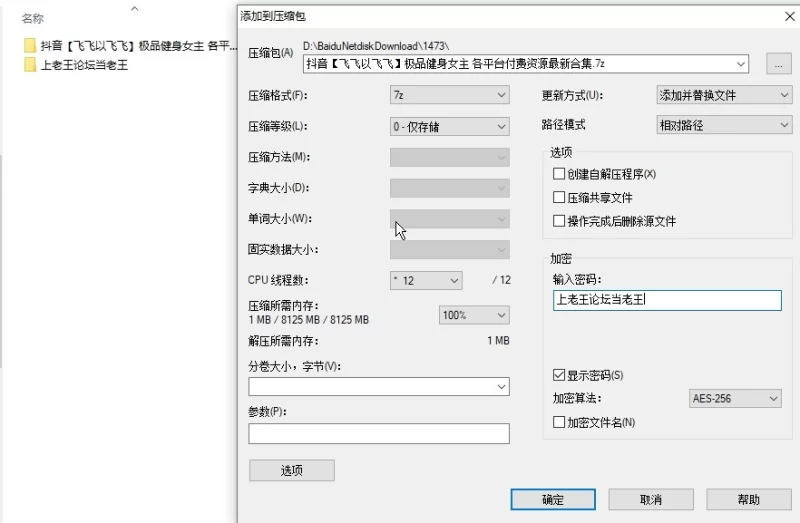
Task: Confirm with the 确定 button
Action: tap(553, 500)
